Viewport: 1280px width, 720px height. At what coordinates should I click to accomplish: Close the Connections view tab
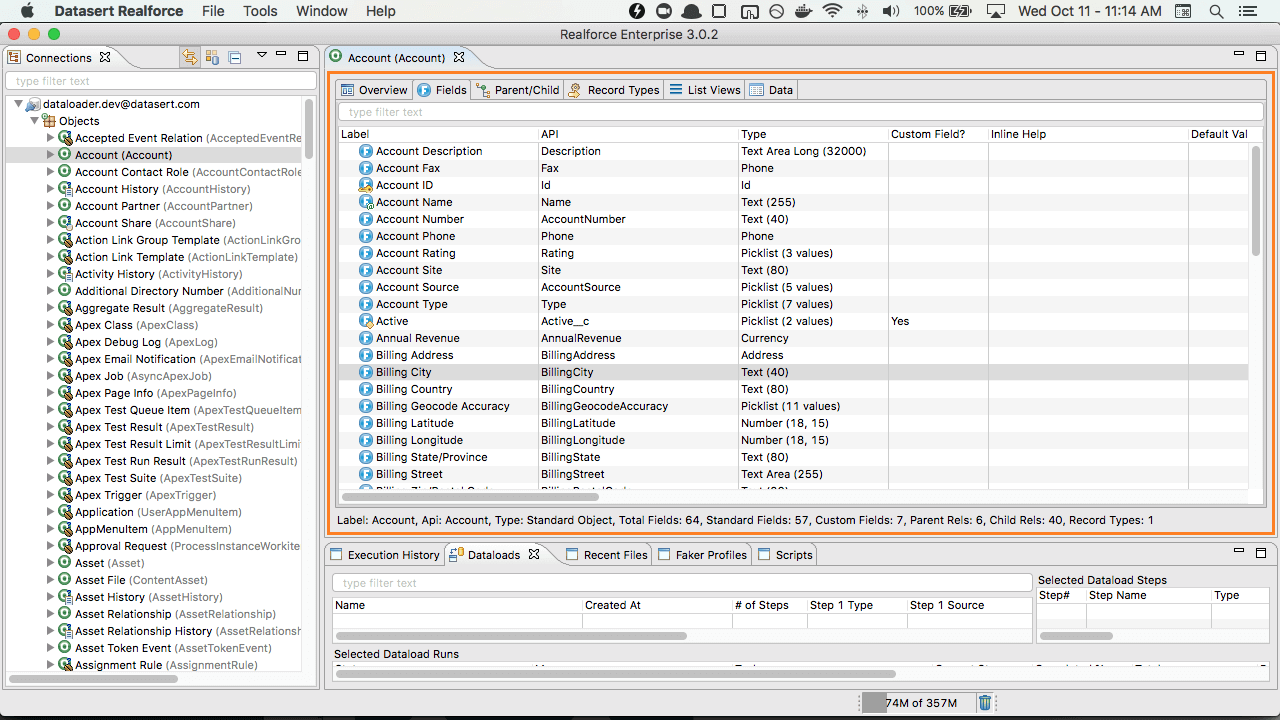coord(105,57)
